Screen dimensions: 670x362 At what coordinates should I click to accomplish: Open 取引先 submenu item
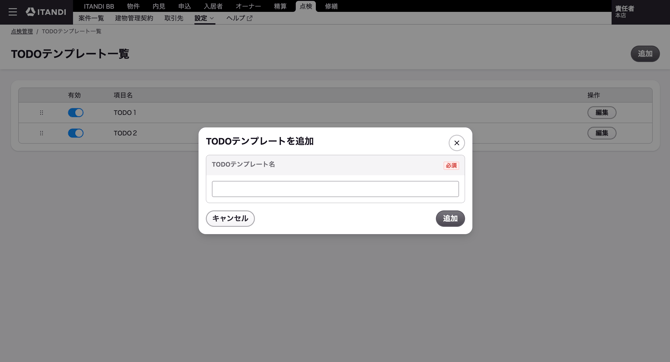coord(173,18)
